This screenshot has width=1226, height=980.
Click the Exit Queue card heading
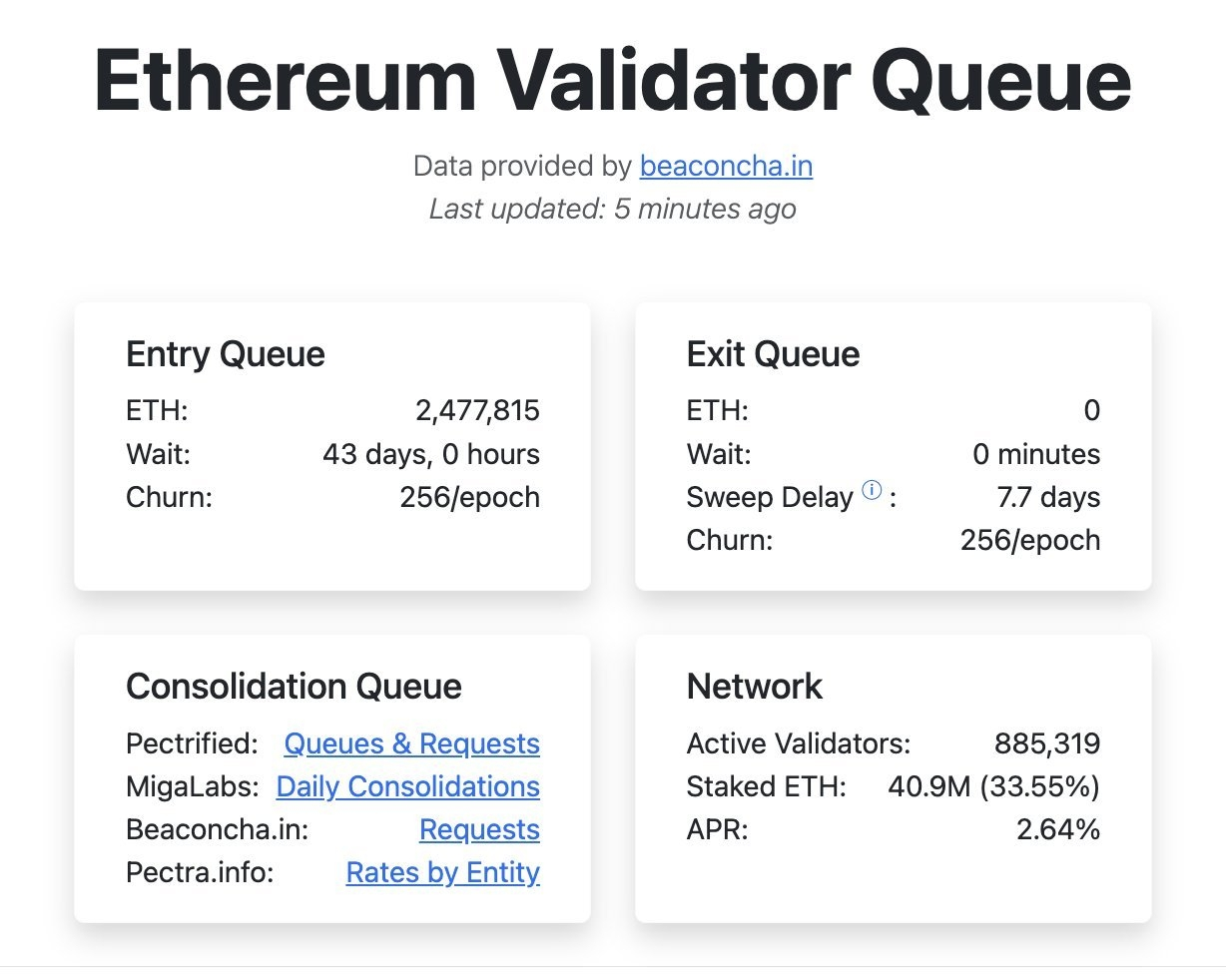coord(773,354)
